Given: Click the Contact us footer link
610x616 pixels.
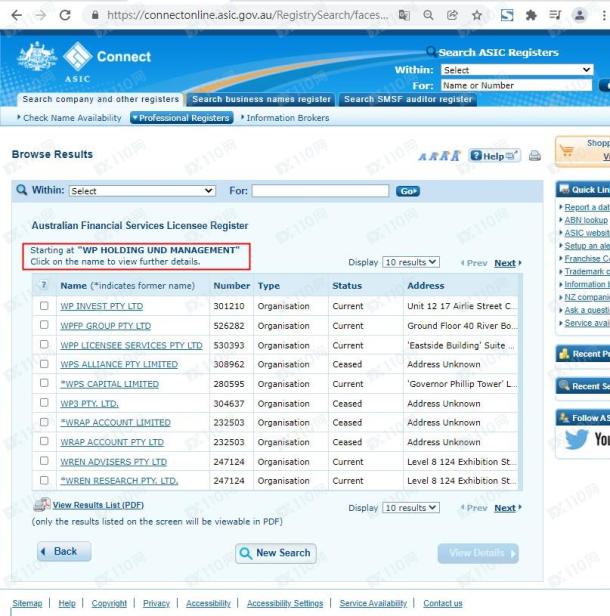Looking at the screenshot, I should coord(443,603).
